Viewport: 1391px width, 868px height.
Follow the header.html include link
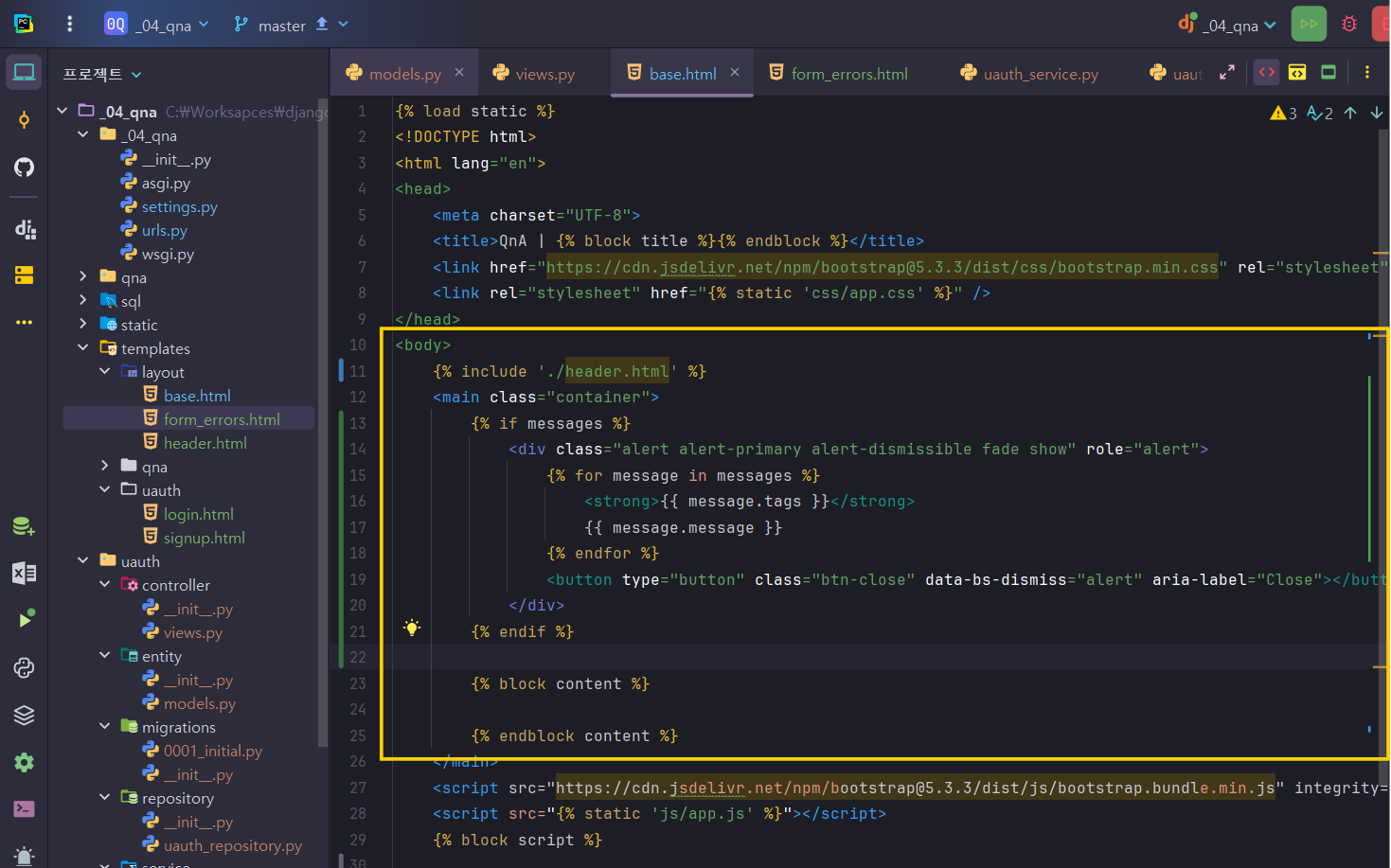(617, 372)
